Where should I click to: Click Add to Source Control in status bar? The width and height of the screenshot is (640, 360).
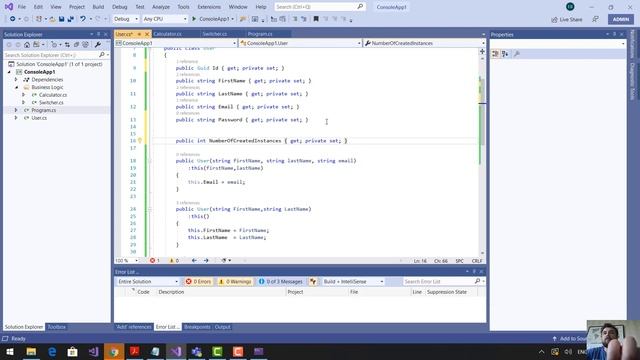click(569, 338)
